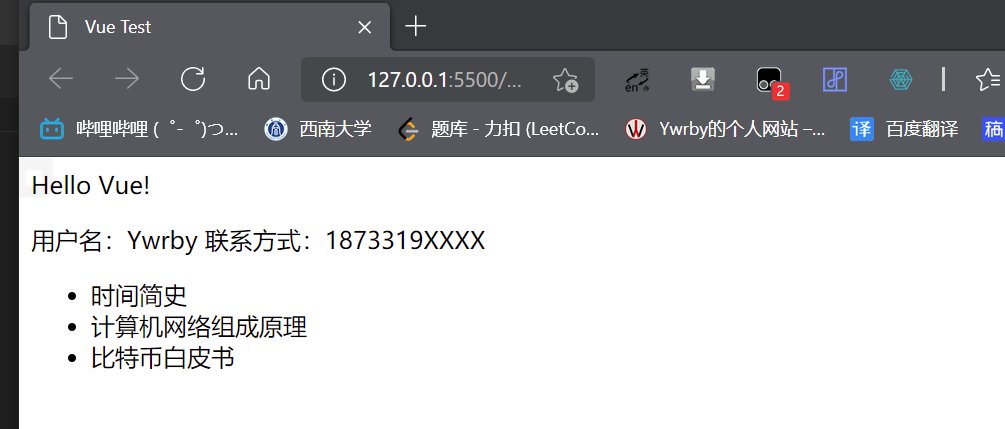The height and width of the screenshot is (429, 1005).
Task: Click the forward navigation arrow
Action: pos(127,80)
